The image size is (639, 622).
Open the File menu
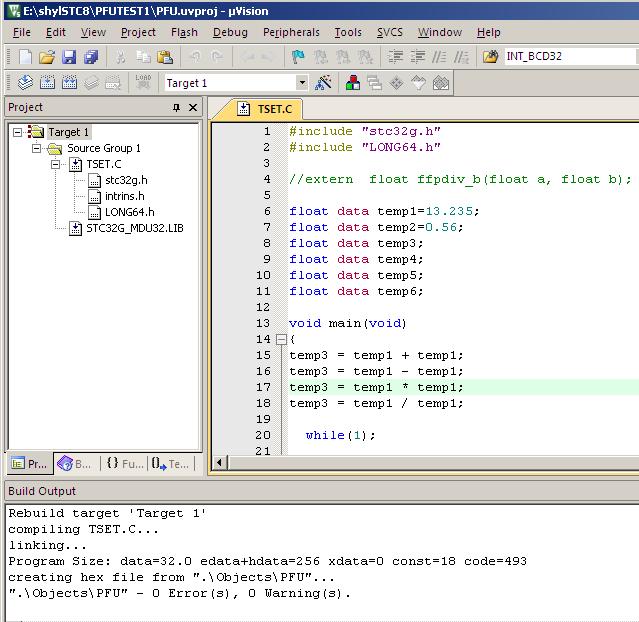22,32
